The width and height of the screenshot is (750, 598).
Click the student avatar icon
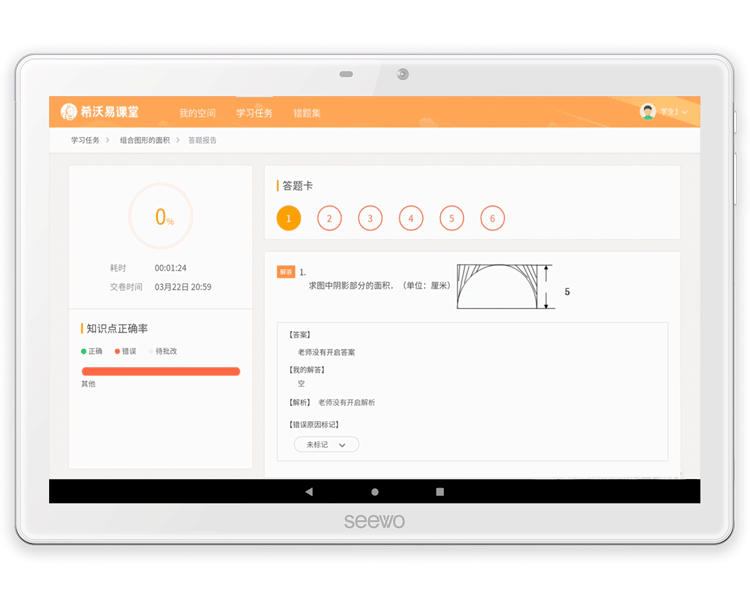647,112
